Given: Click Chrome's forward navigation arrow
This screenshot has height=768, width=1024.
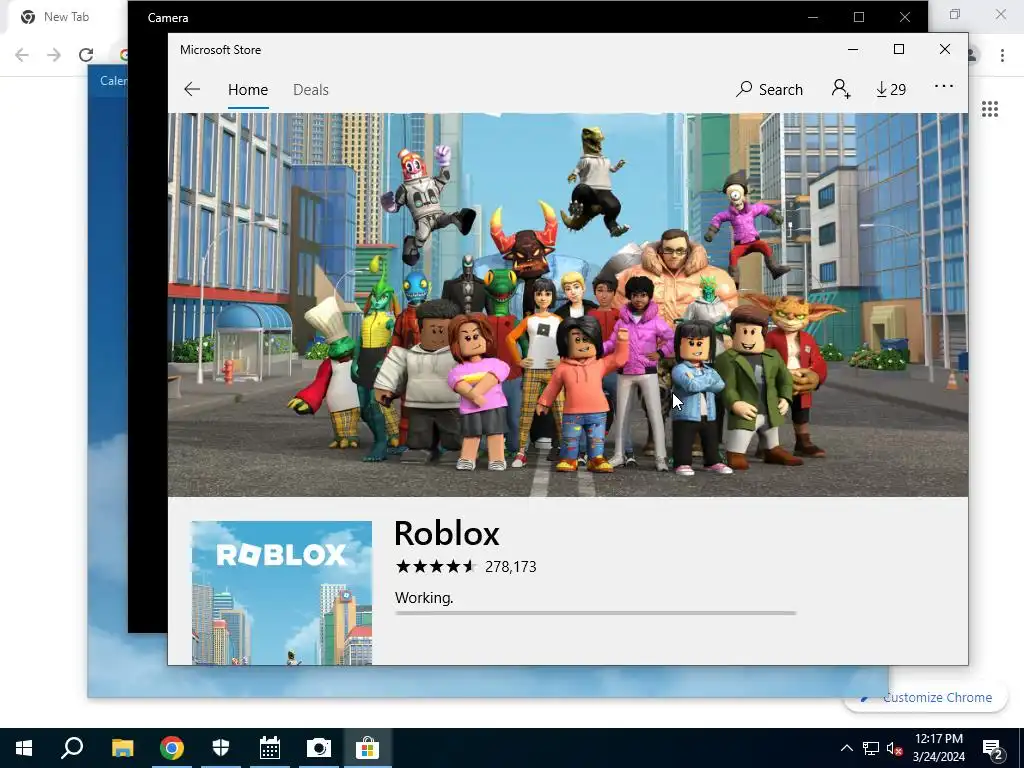Looking at the screenshot, I should 54,55.
